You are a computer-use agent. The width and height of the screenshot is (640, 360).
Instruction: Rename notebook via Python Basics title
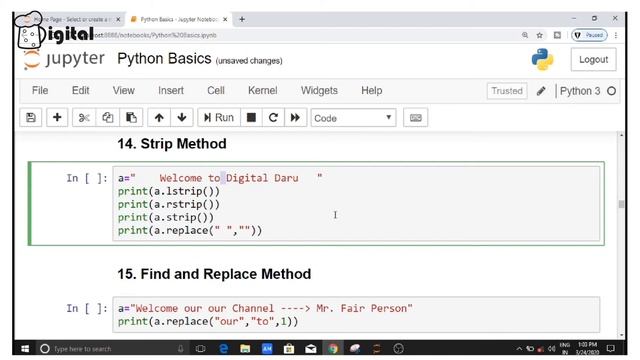click(164, 59)
